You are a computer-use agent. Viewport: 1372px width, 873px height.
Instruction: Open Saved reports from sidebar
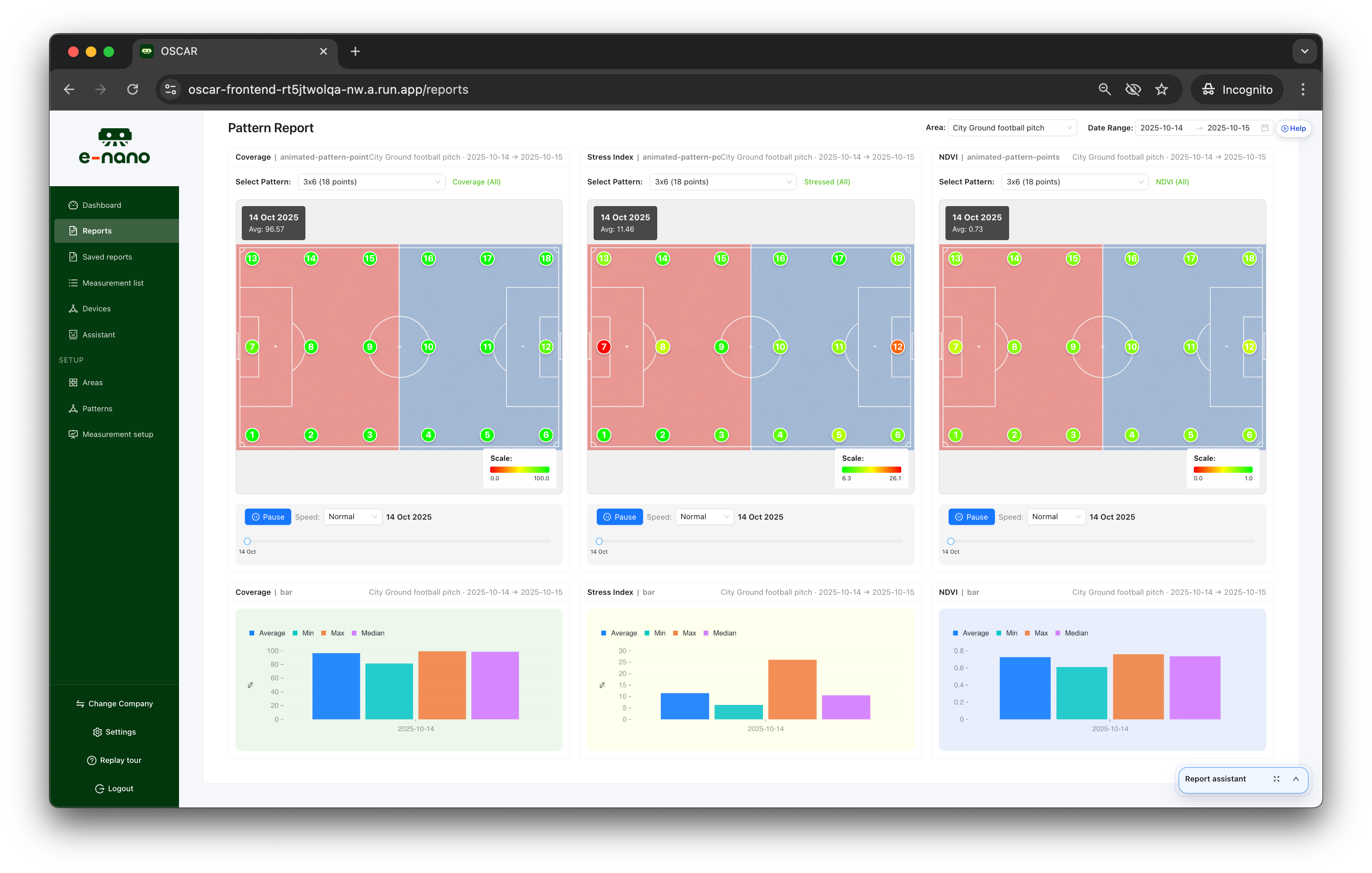coord(107,257)
